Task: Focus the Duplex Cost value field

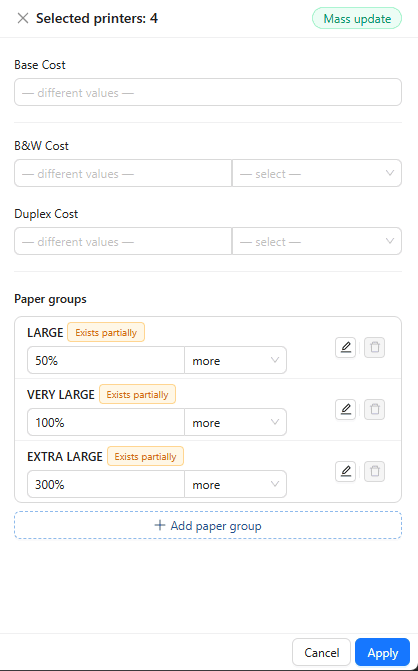Action: click(x=123, y=241)
